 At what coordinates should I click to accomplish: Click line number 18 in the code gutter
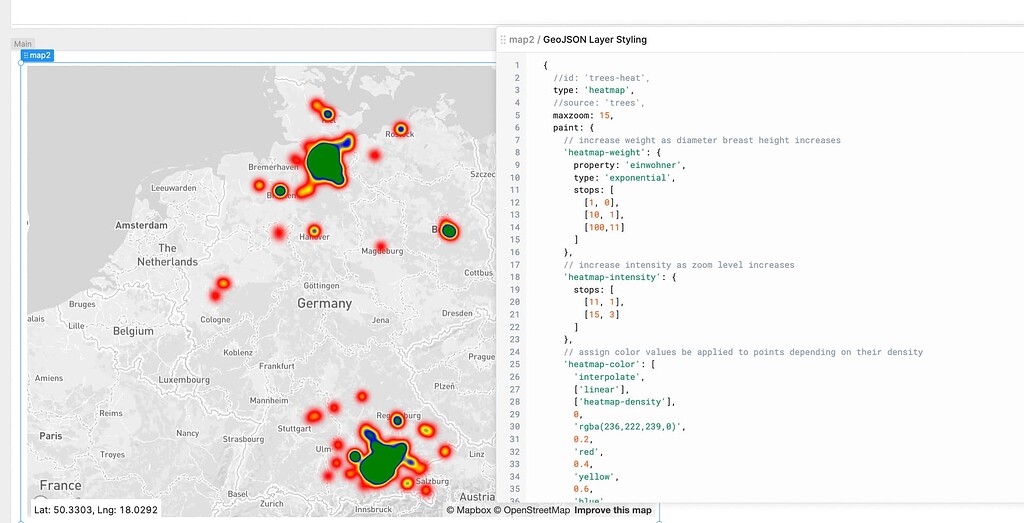coord(517,277)
